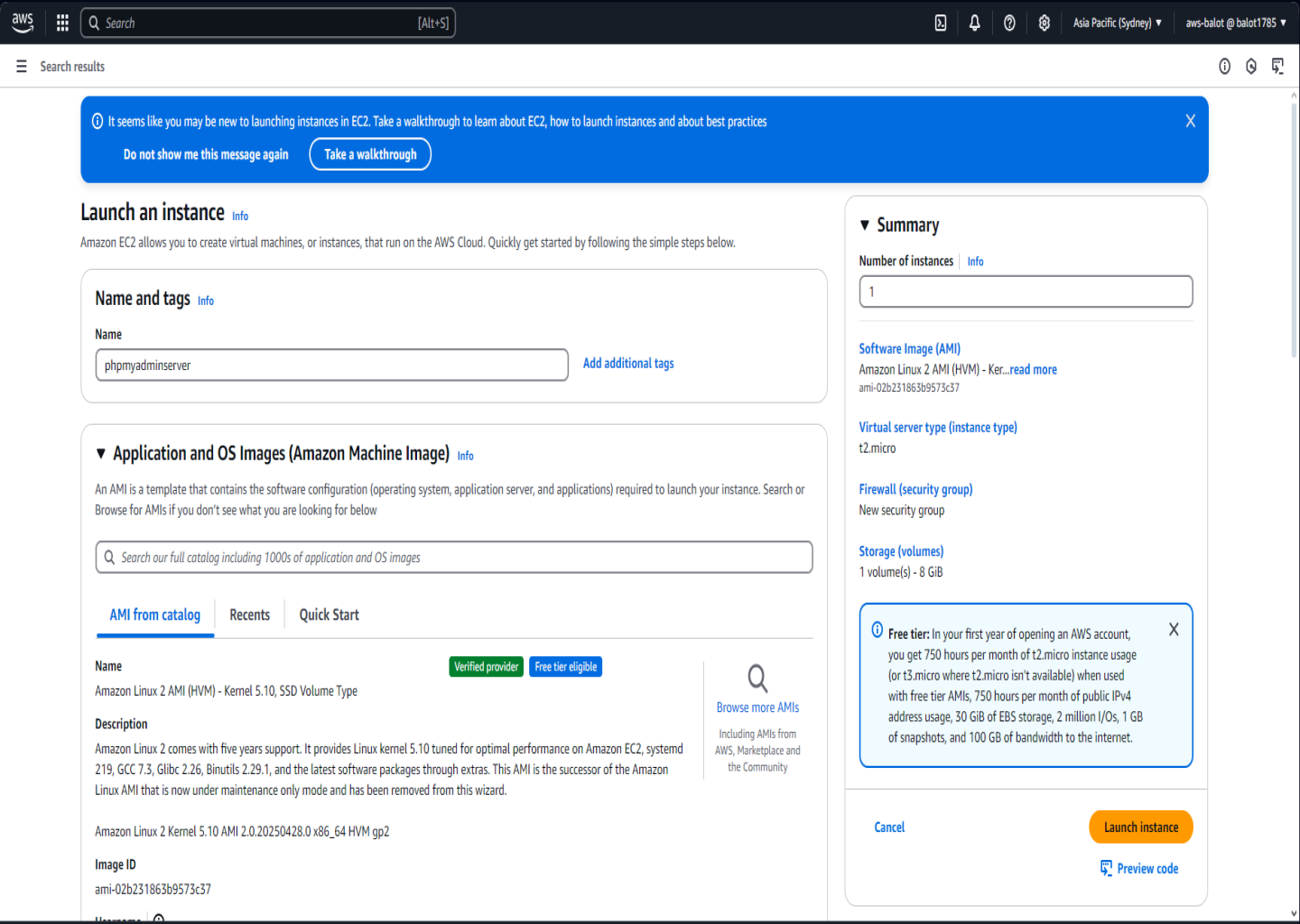Click the Amazon Linux 2 Kernel 5.10 AMI version line
Viewport: 1300px width, 924px height.
click(x=242, y=832)
